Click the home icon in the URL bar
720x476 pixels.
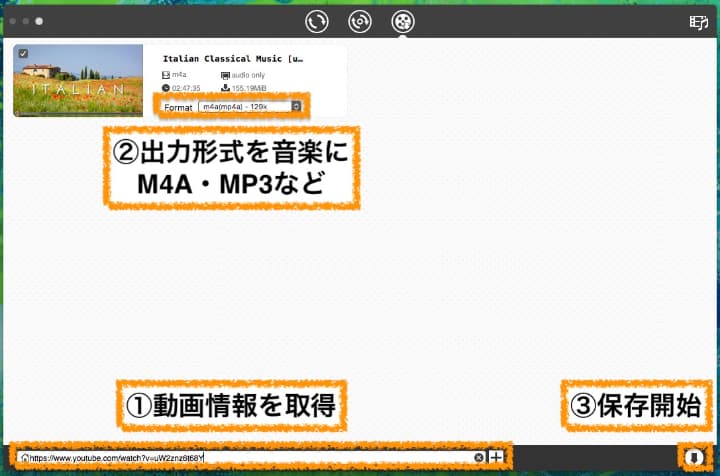(x=24, y=458)
